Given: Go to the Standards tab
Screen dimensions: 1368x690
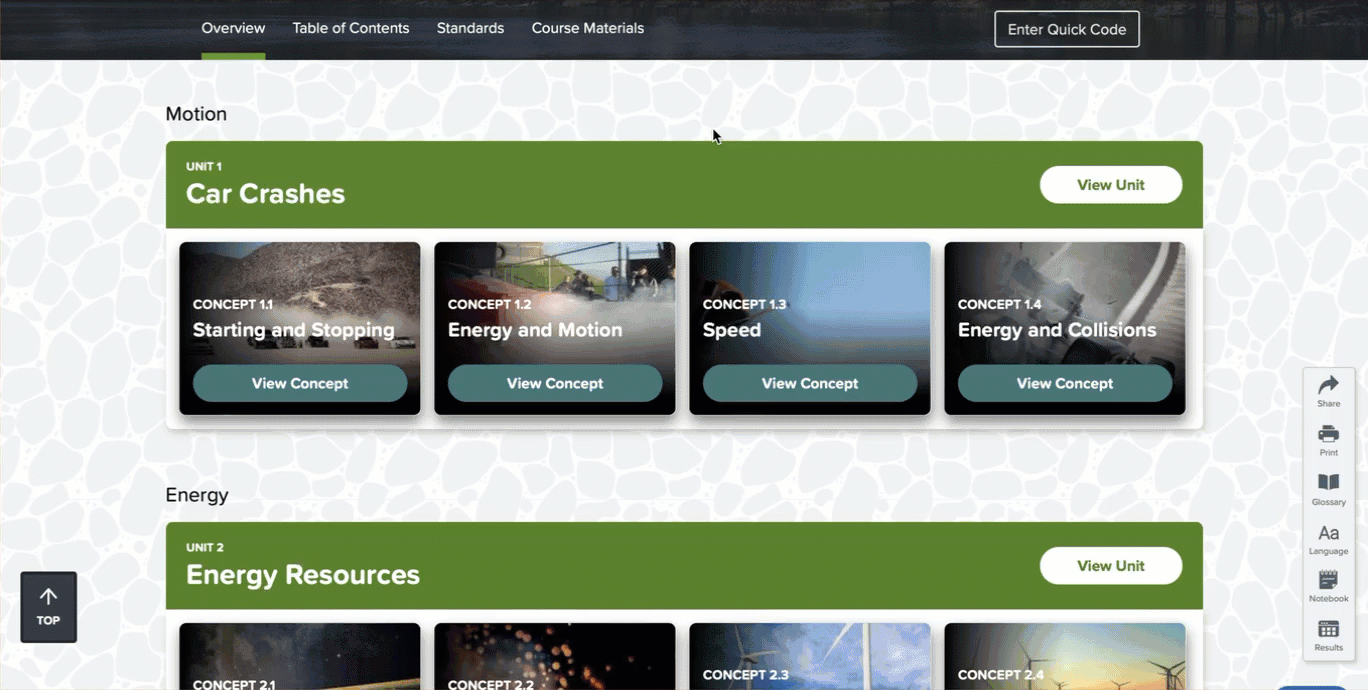Looking at the screenshot, I should click(x=470, y=28).
